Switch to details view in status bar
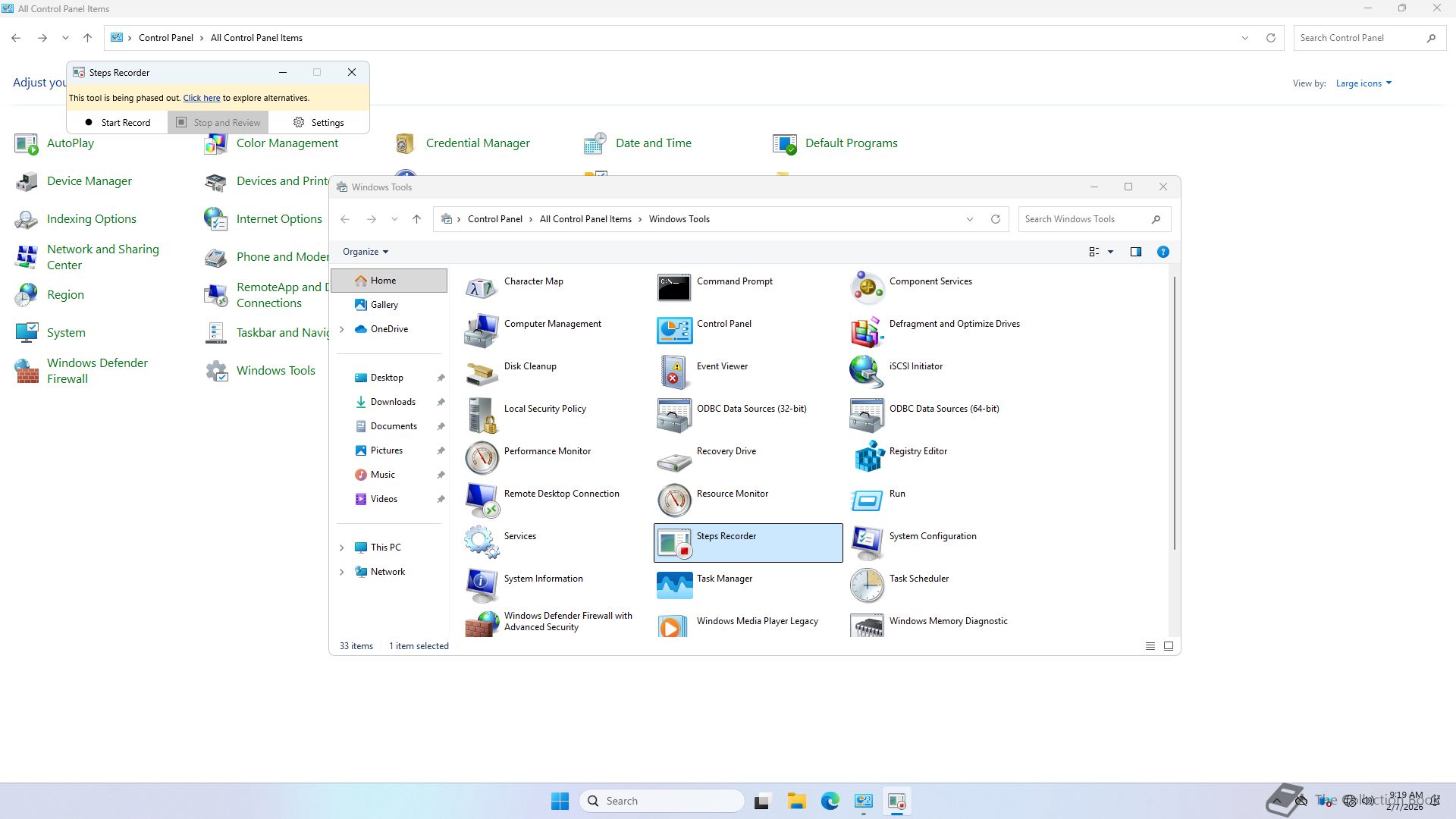1456x819 pixels. point(1150,646)
